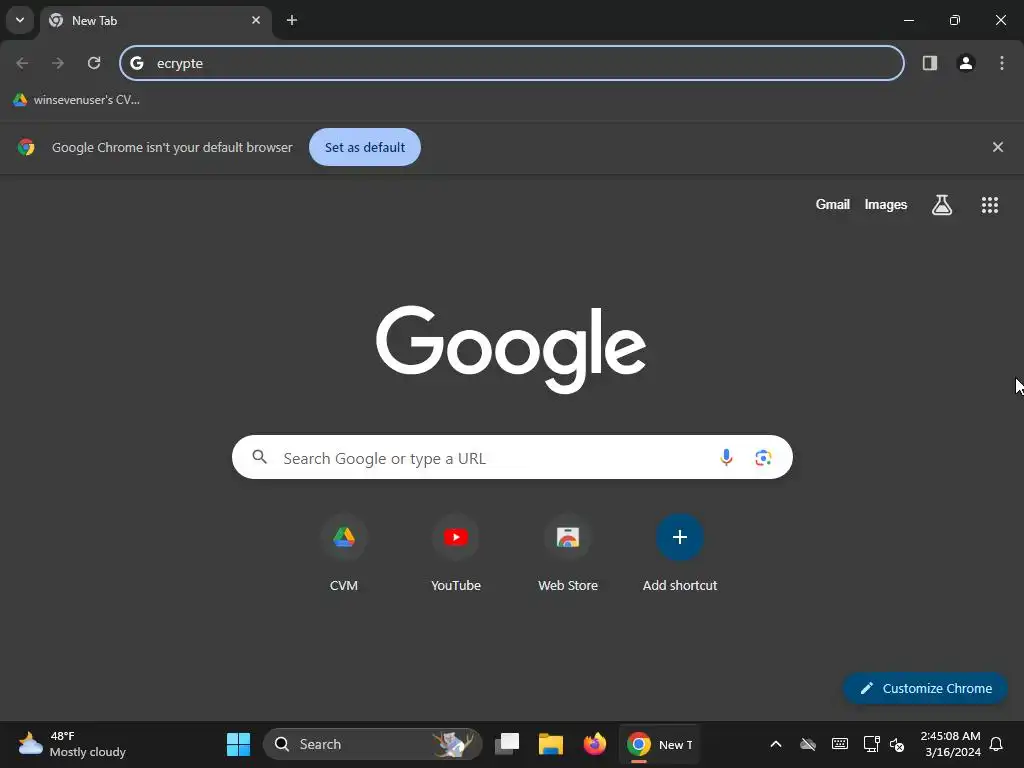Select Chrome New Tab taskbar item
This screenshot has width=1024, height=768.
point(660,744)
